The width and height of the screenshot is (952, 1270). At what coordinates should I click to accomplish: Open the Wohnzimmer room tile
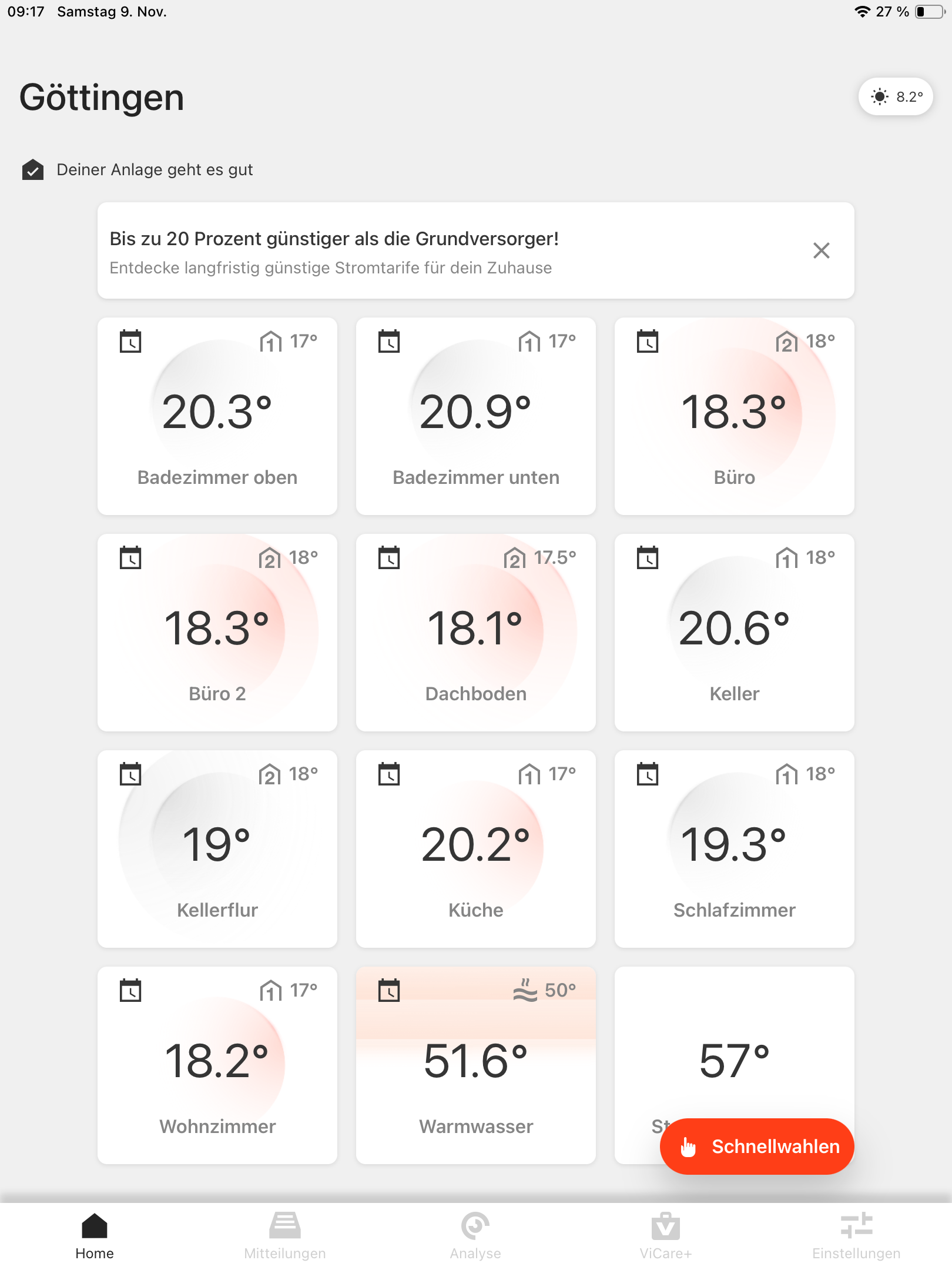coord(217,1065)
